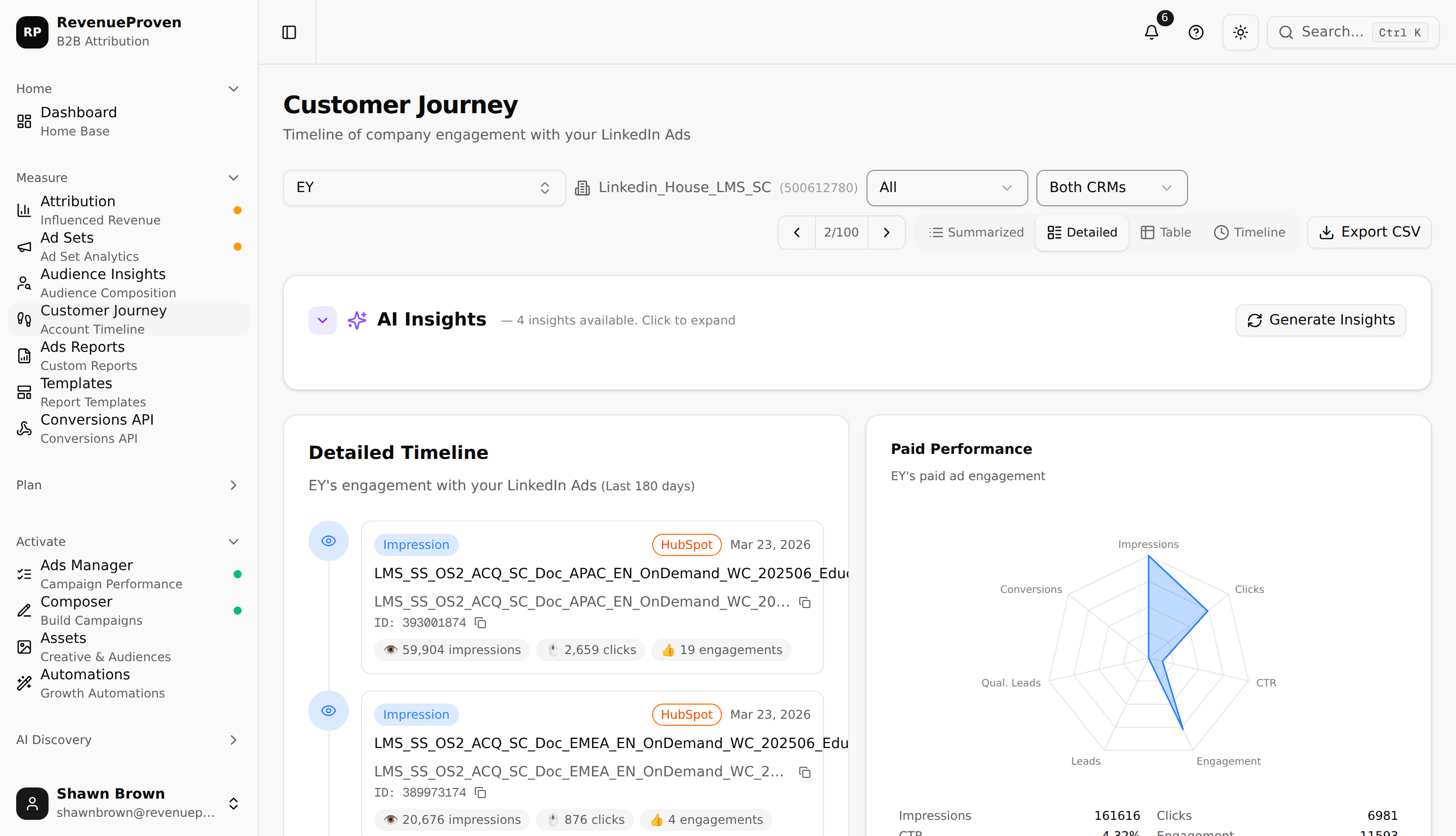Click the RP RevenueProven logo
This screenshot has width=1456, height=836.
tap(32, 32)
